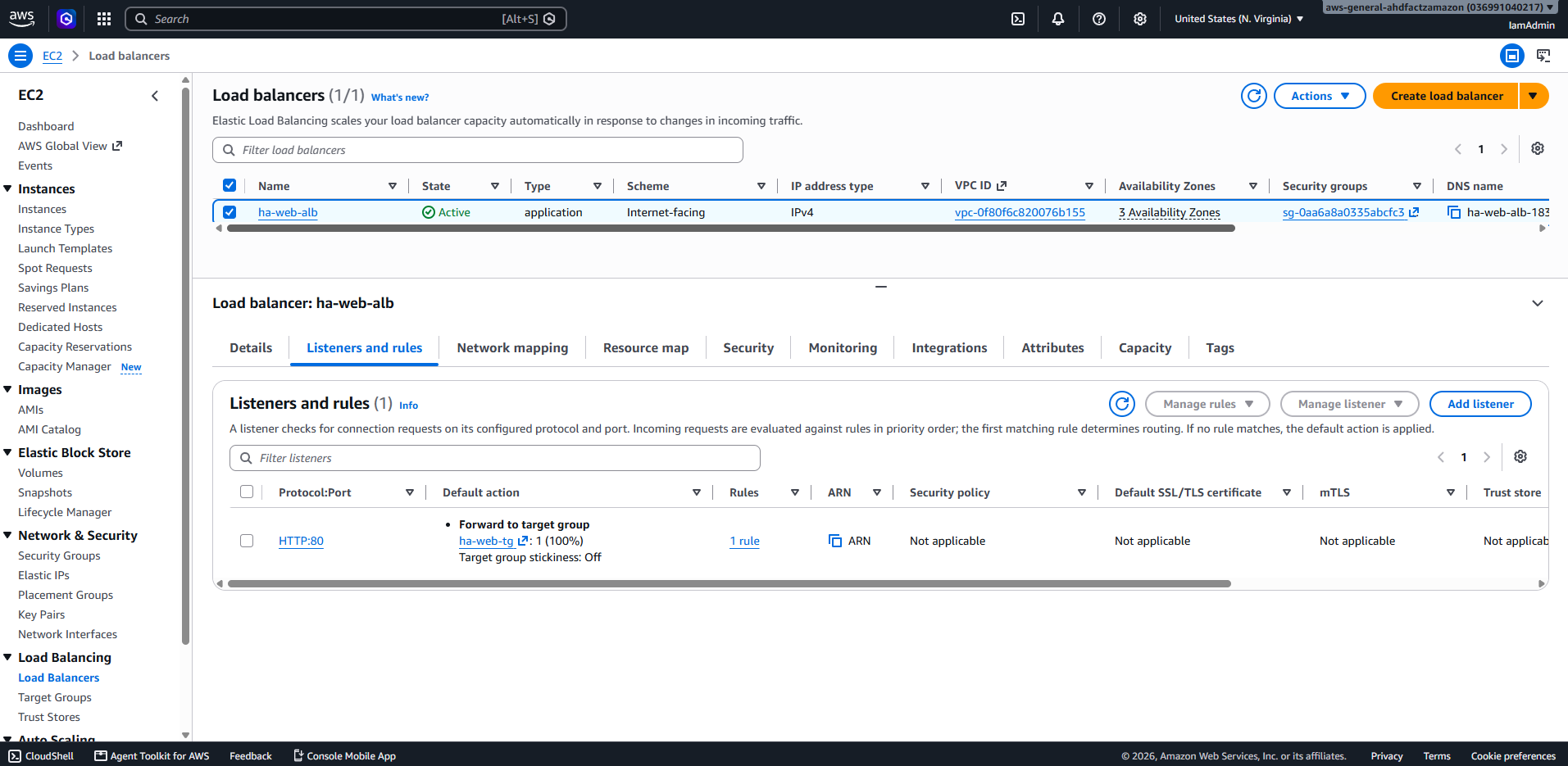
Task: Launch CloudShell from top bar icon
Action: tap(1018, 19)
